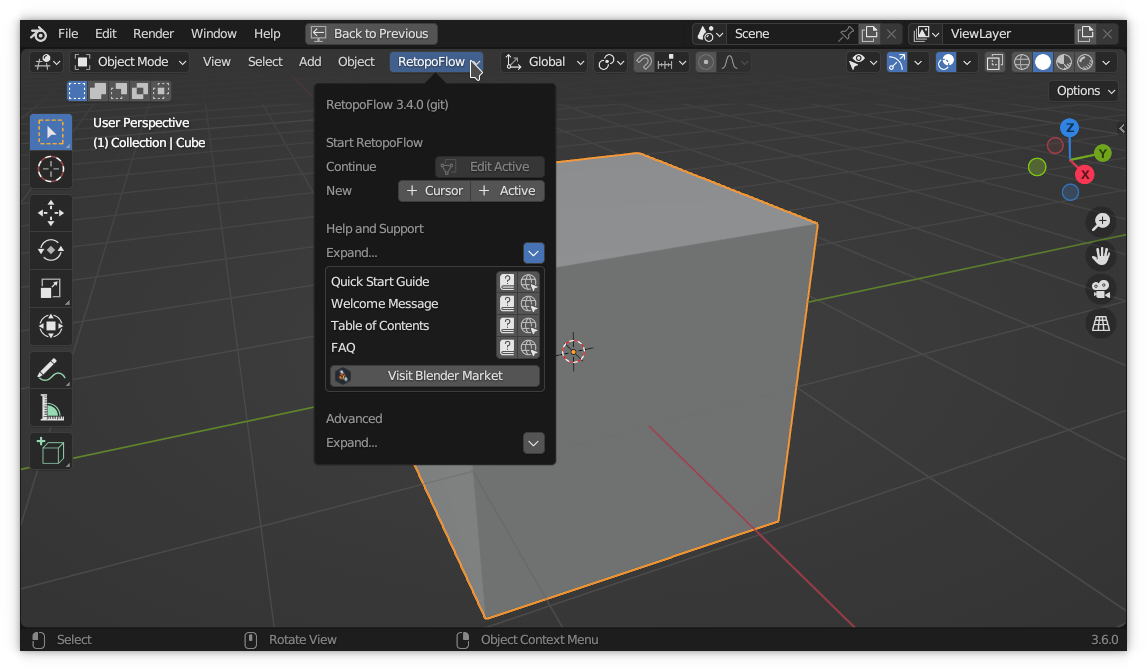Image resolution: width=1147 pixels, height=671 pixels.
Task: Start new RetopoFlow at Active
Action: 508,191
